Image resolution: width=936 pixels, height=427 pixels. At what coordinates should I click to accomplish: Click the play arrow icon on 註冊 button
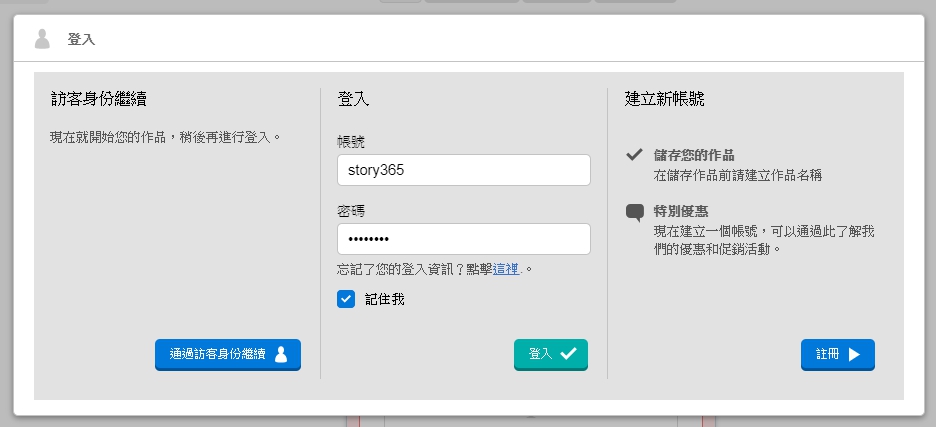[854, 354]
